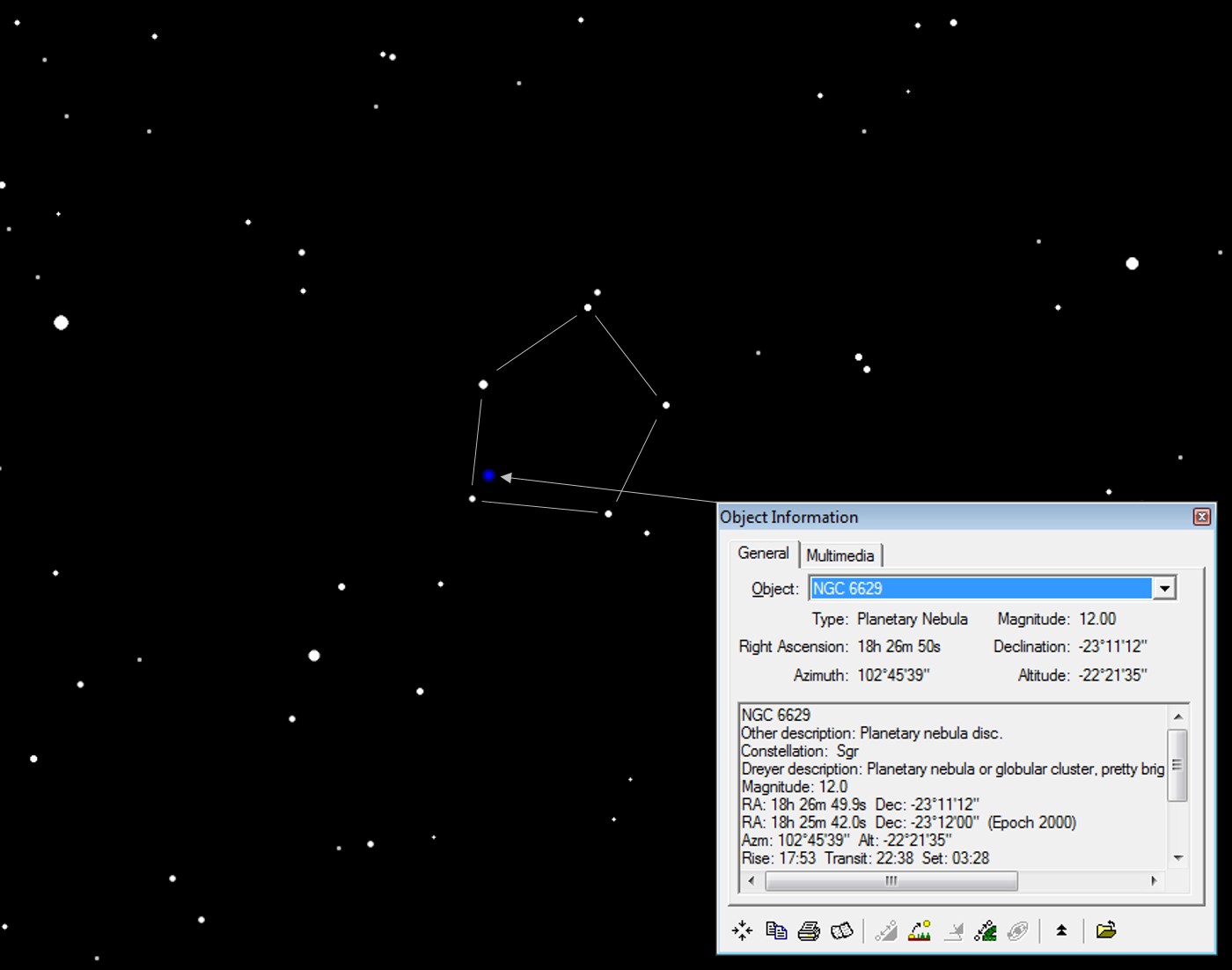Viewport: 1232px width, 970px height.
Task: Click the rising sun over horizon icon
Action: click(920, 930)
